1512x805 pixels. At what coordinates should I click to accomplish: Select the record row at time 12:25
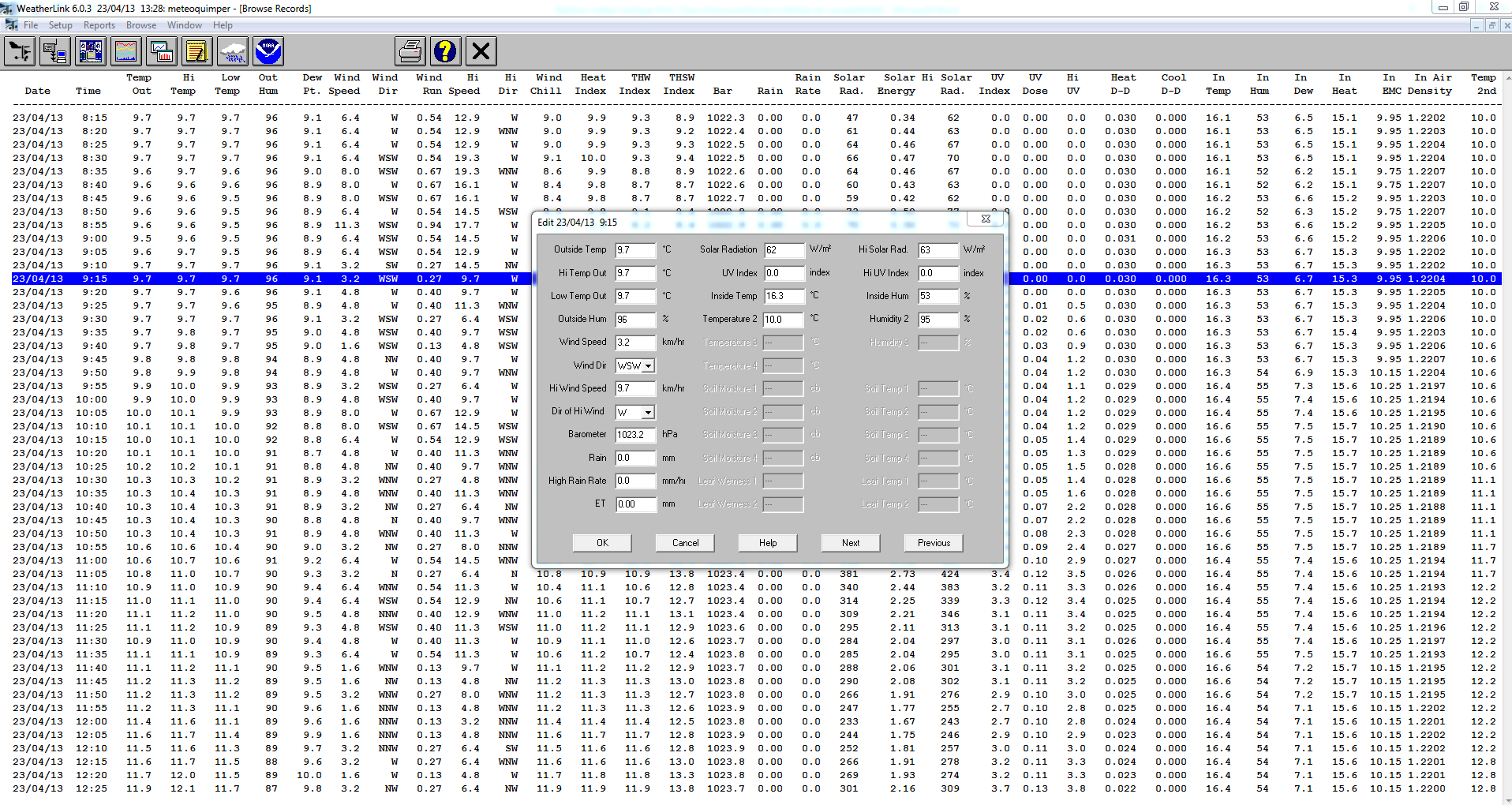click(756, 788)
